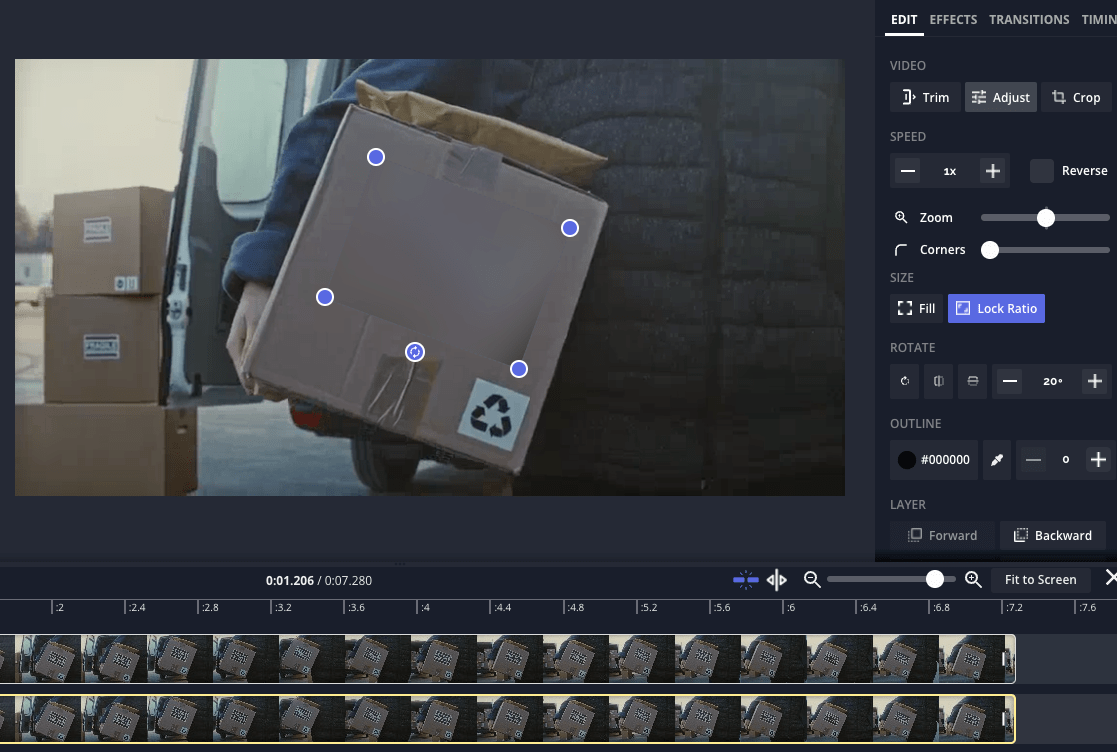Screen dimensions: 1117x752
Task: Click the Trim button
Action: 925,98
